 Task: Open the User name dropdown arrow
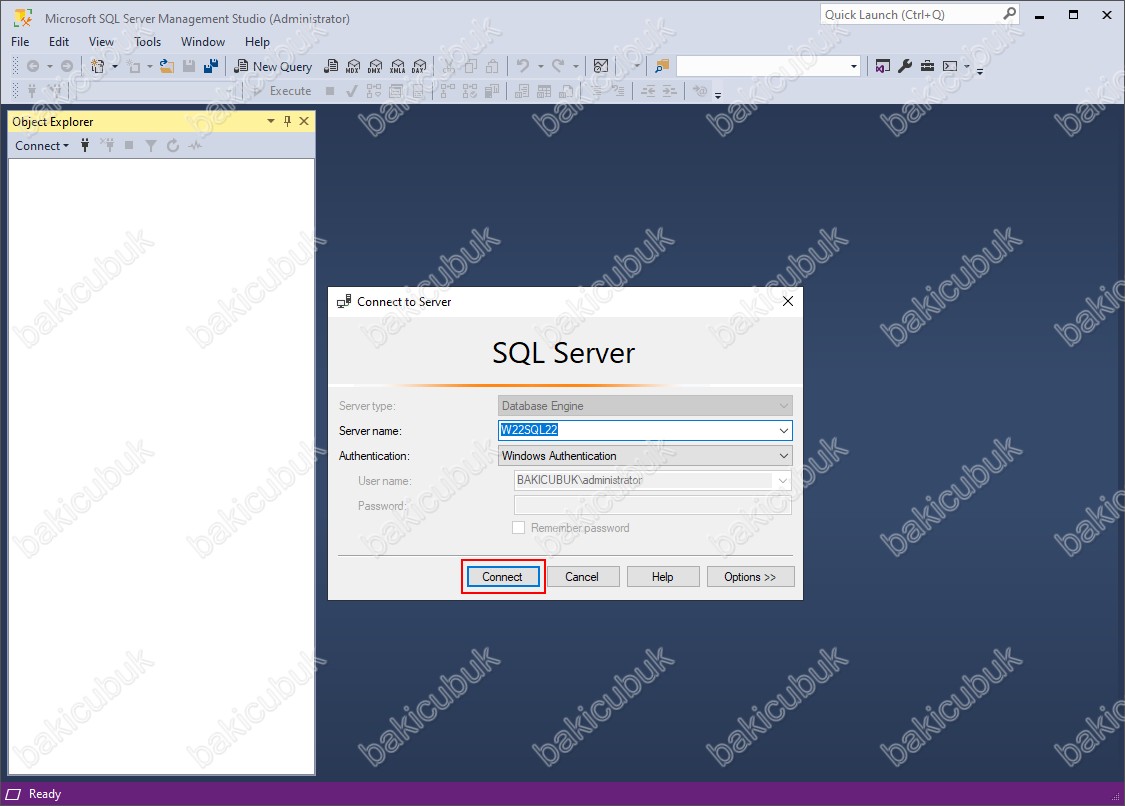[783, 480]
